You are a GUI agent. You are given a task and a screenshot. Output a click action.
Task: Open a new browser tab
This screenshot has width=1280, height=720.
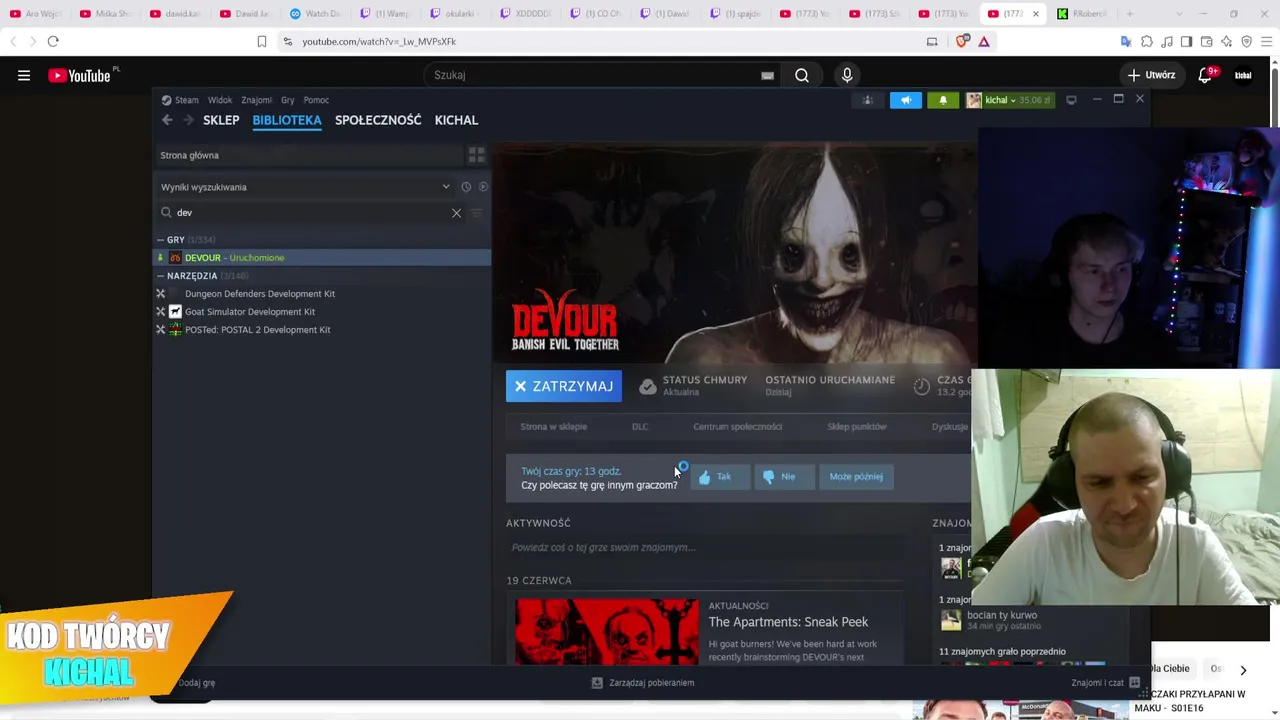(x=1130, y=14)
